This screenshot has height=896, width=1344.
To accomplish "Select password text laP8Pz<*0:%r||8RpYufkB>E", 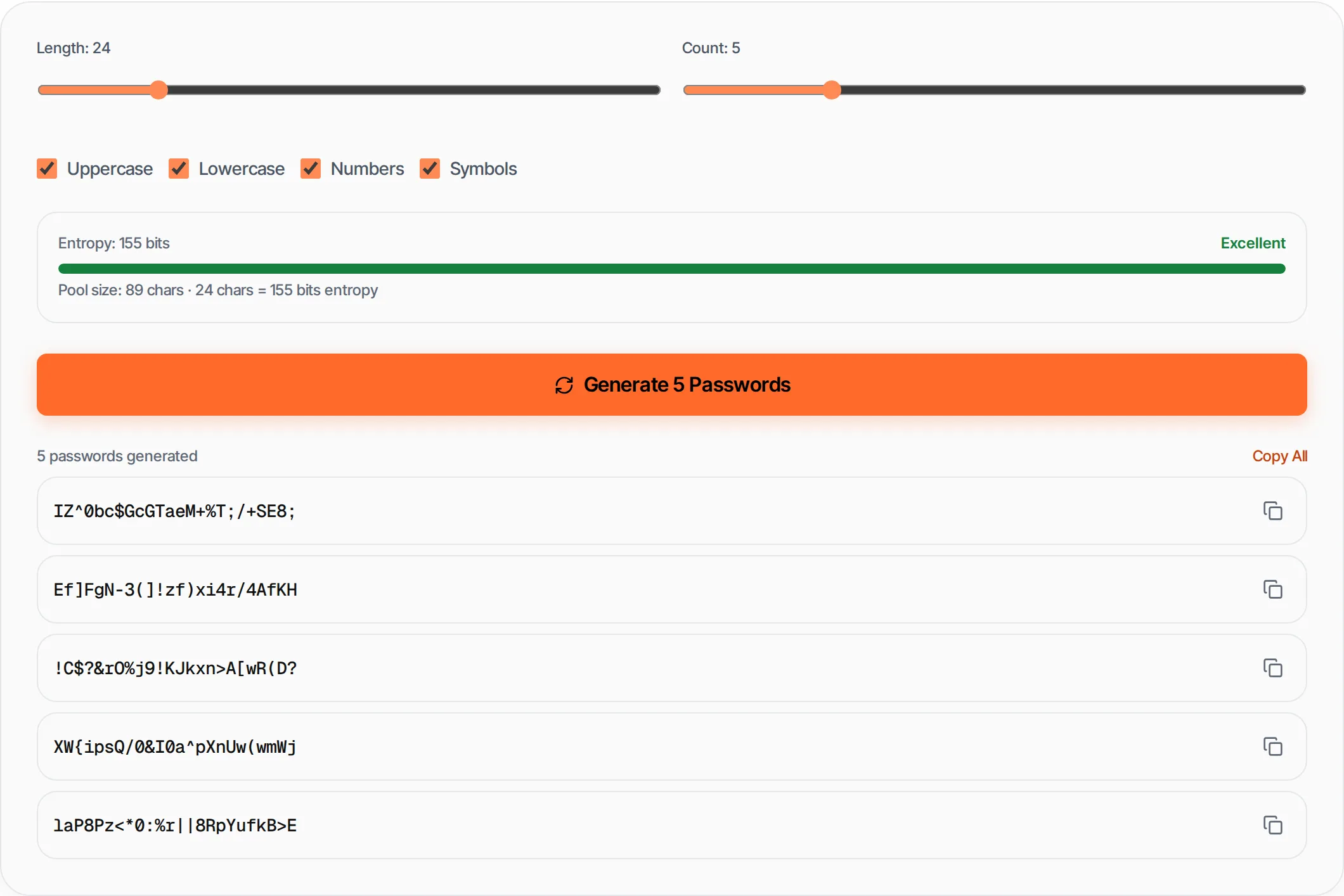I will click(175, 826).
